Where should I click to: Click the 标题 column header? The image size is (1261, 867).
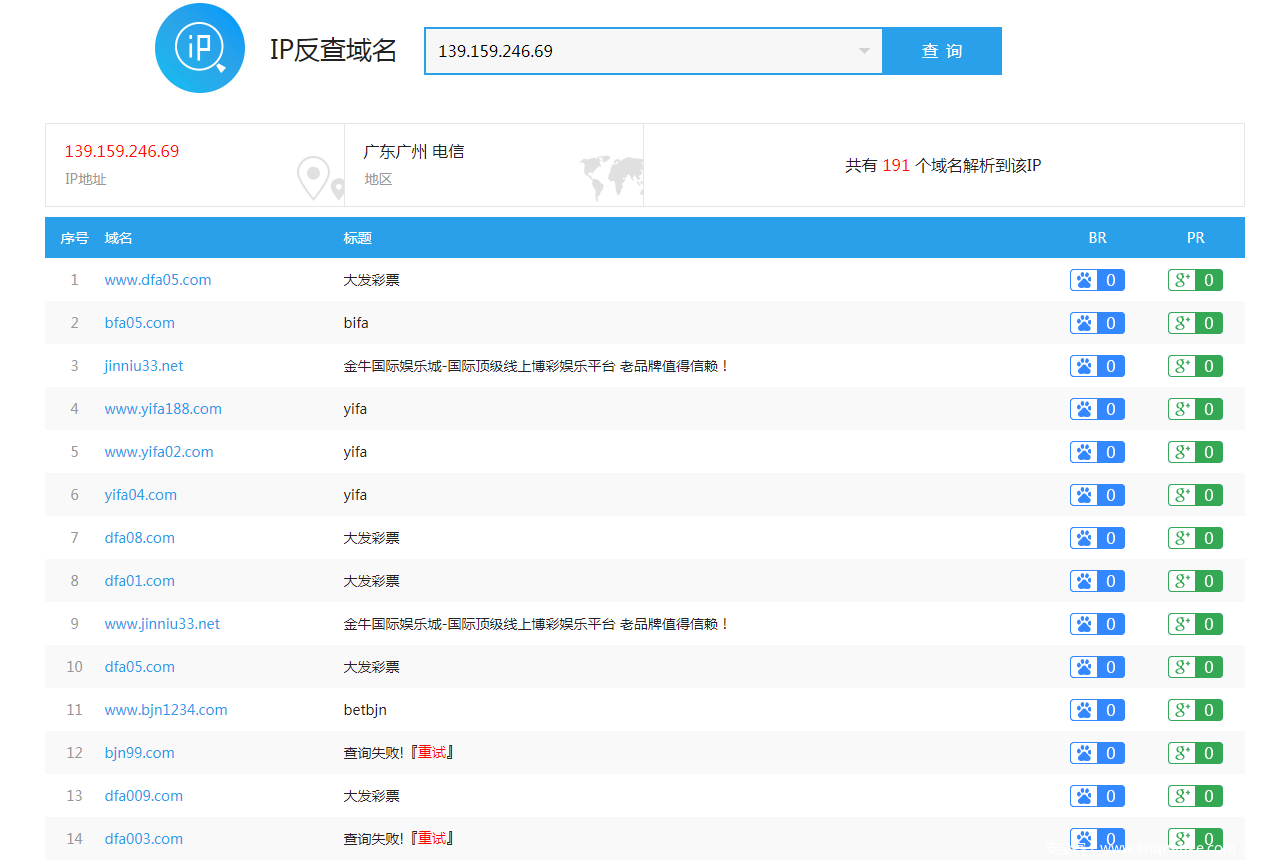358,238
